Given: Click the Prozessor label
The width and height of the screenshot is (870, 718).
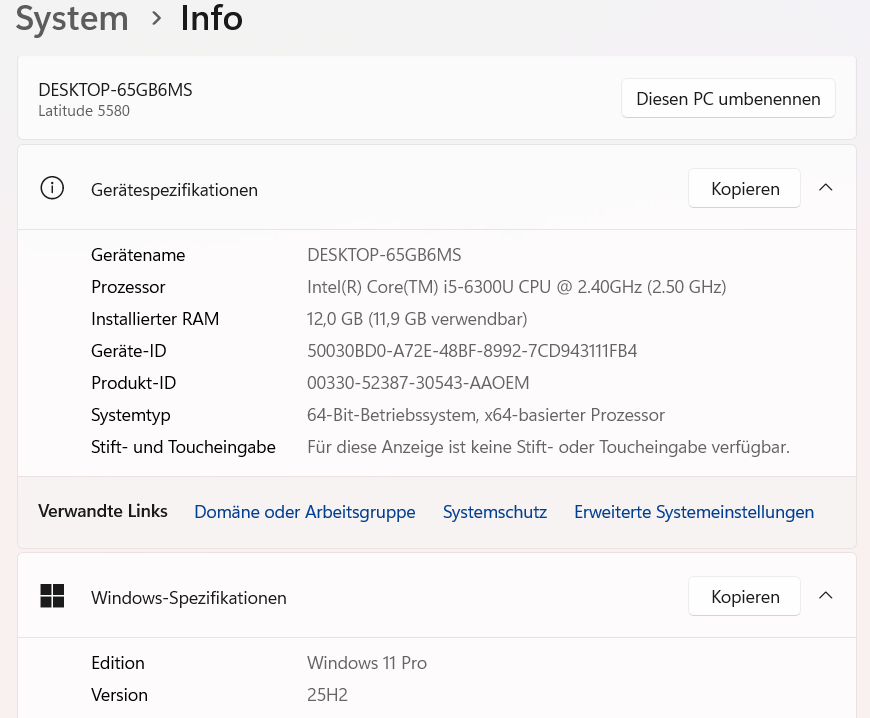Looking at the screenshot, I should pyautogui.click(x=128, y=287).
